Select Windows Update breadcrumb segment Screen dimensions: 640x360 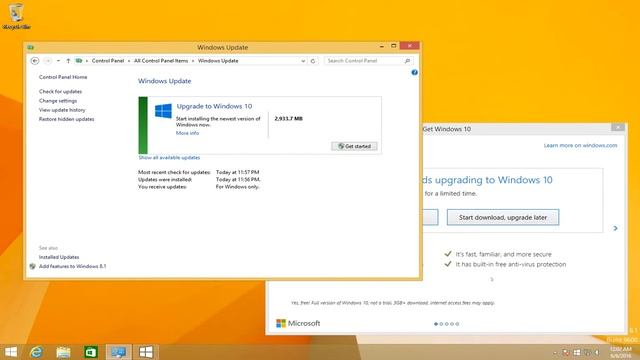(x=218, y=61)
